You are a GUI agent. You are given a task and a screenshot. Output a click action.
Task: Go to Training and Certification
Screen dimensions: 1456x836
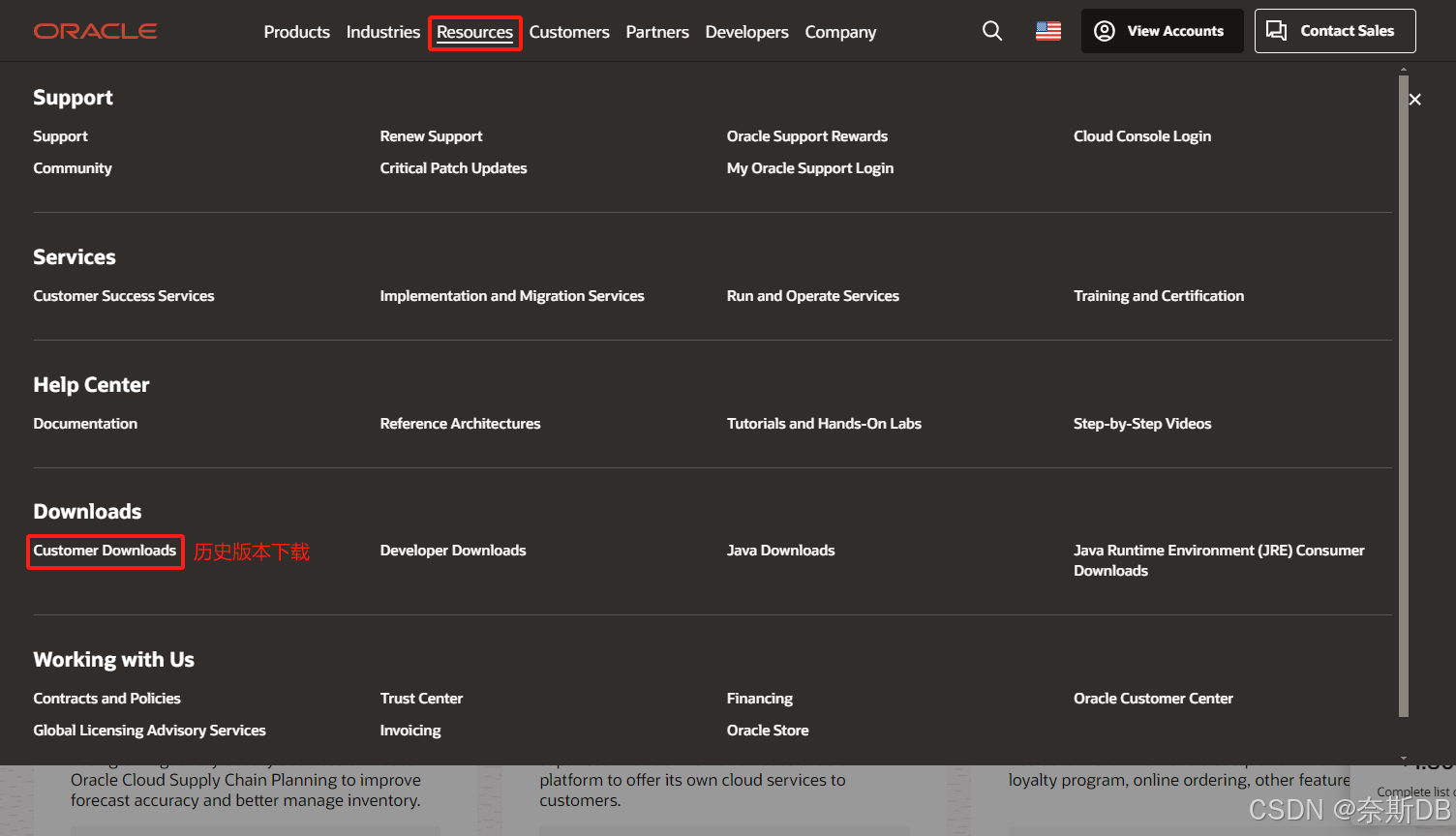tap(1159, 296)
